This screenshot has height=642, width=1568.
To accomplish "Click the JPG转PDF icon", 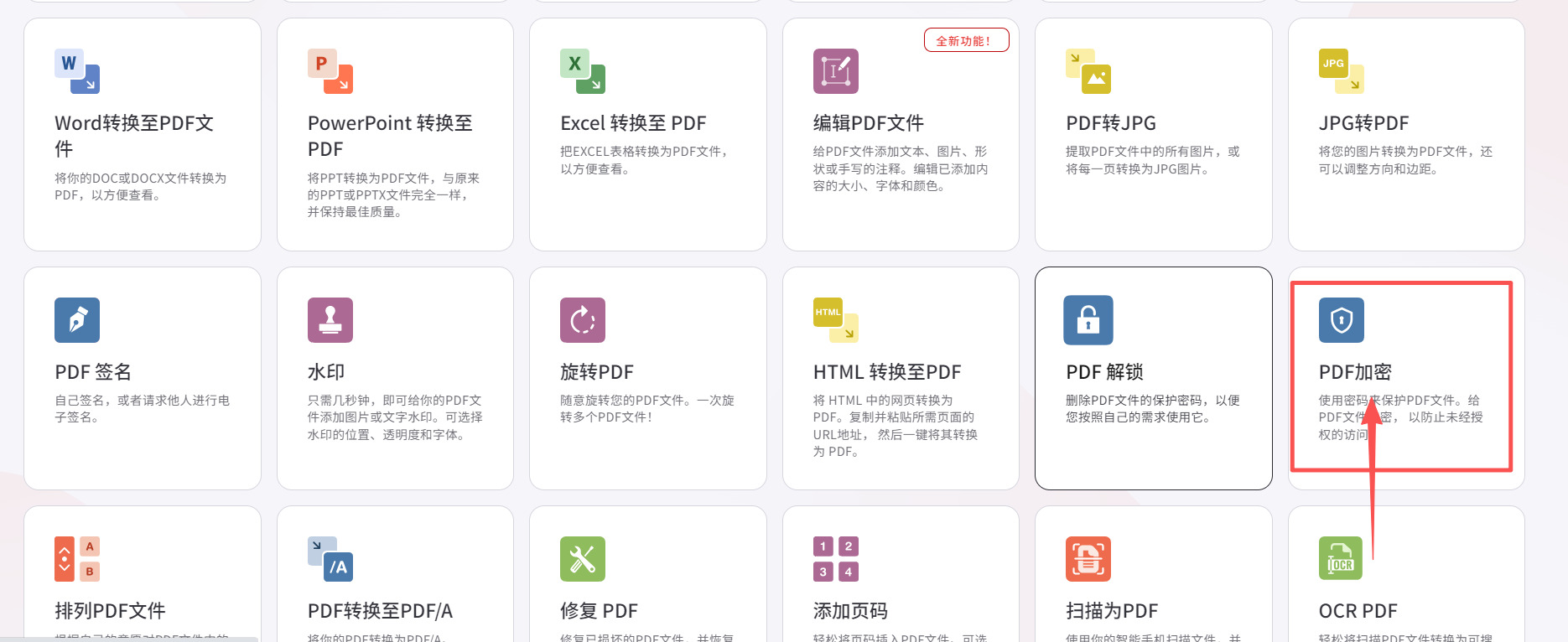I will (x=1342, y=71).
